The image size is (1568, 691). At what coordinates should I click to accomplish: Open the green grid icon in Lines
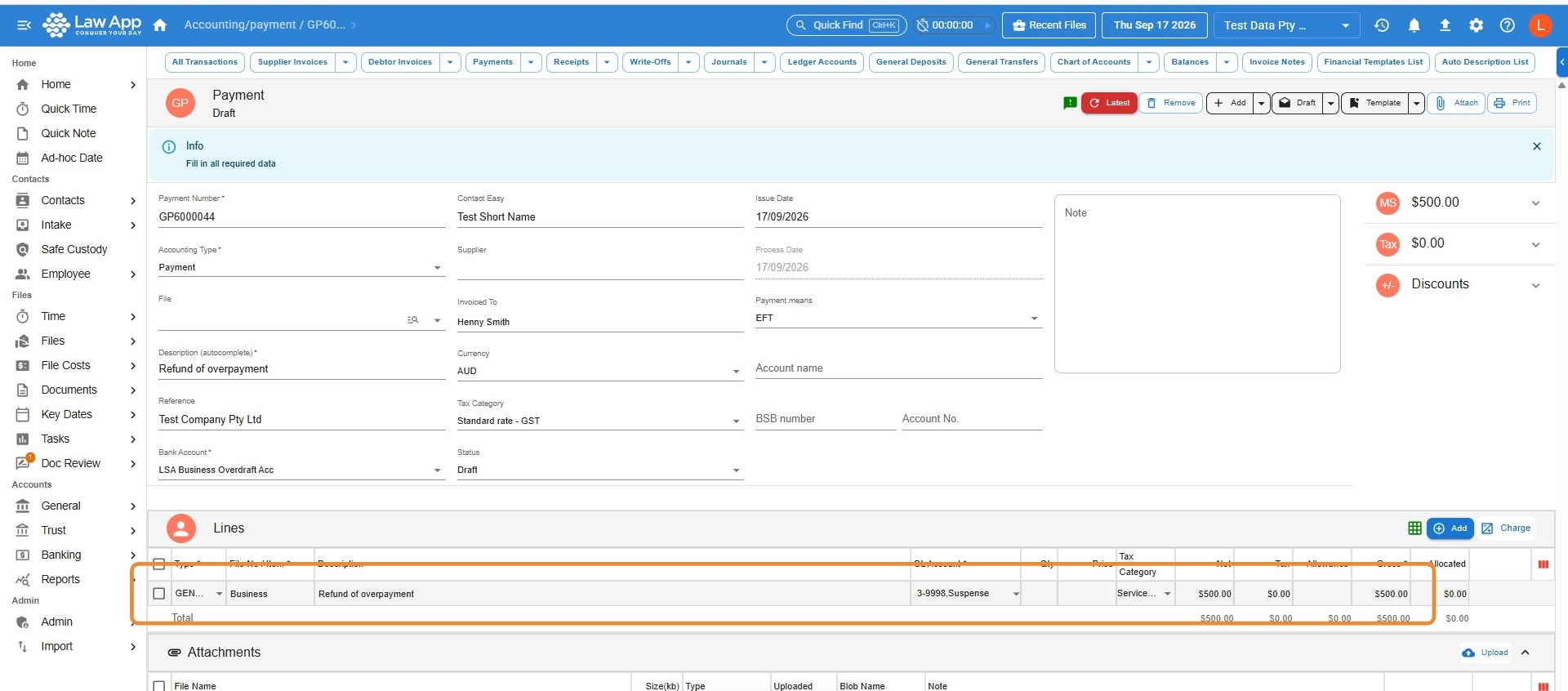pos(1415,528)
